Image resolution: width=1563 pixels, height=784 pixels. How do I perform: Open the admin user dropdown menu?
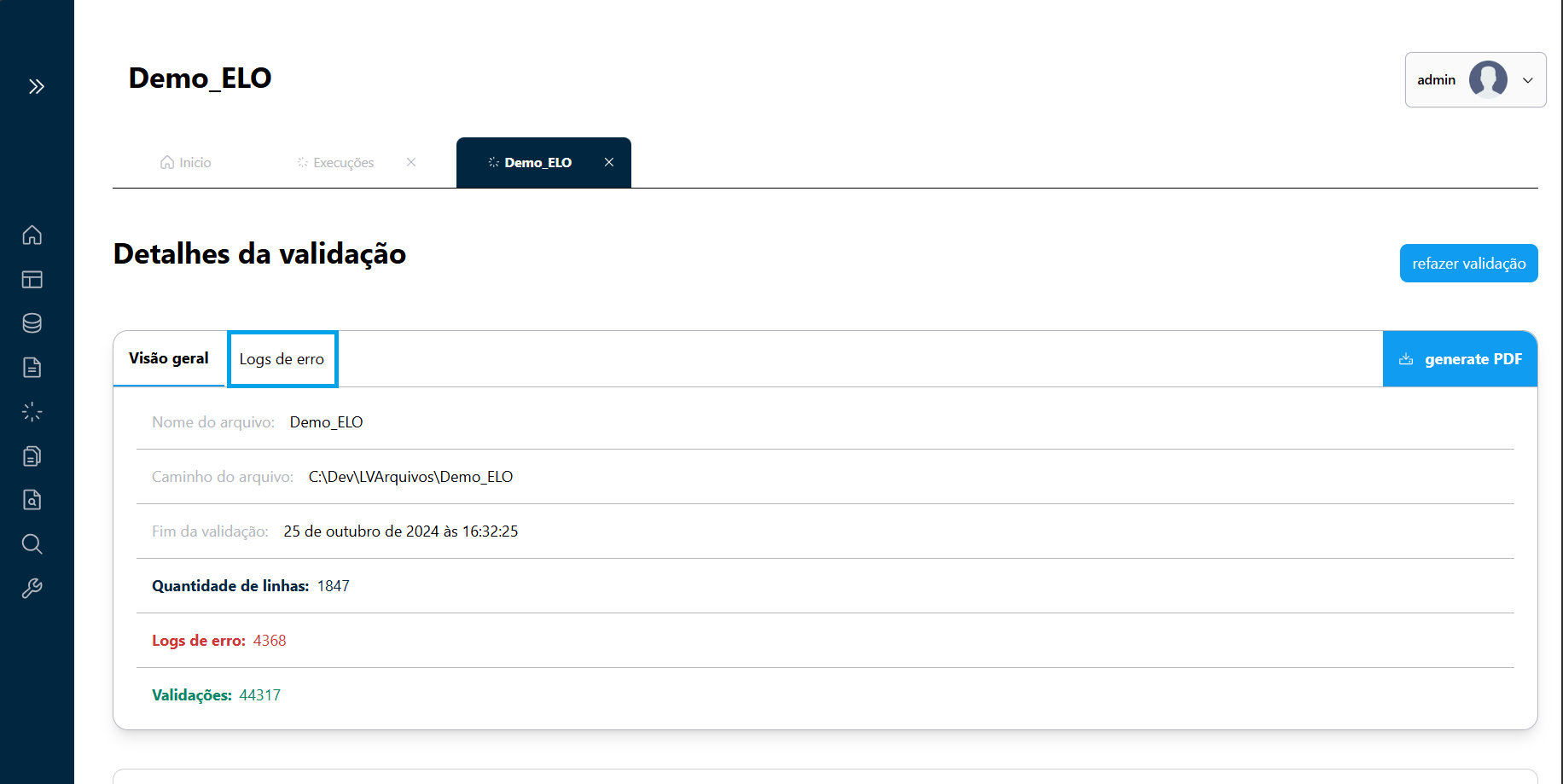coord(1527,80)
